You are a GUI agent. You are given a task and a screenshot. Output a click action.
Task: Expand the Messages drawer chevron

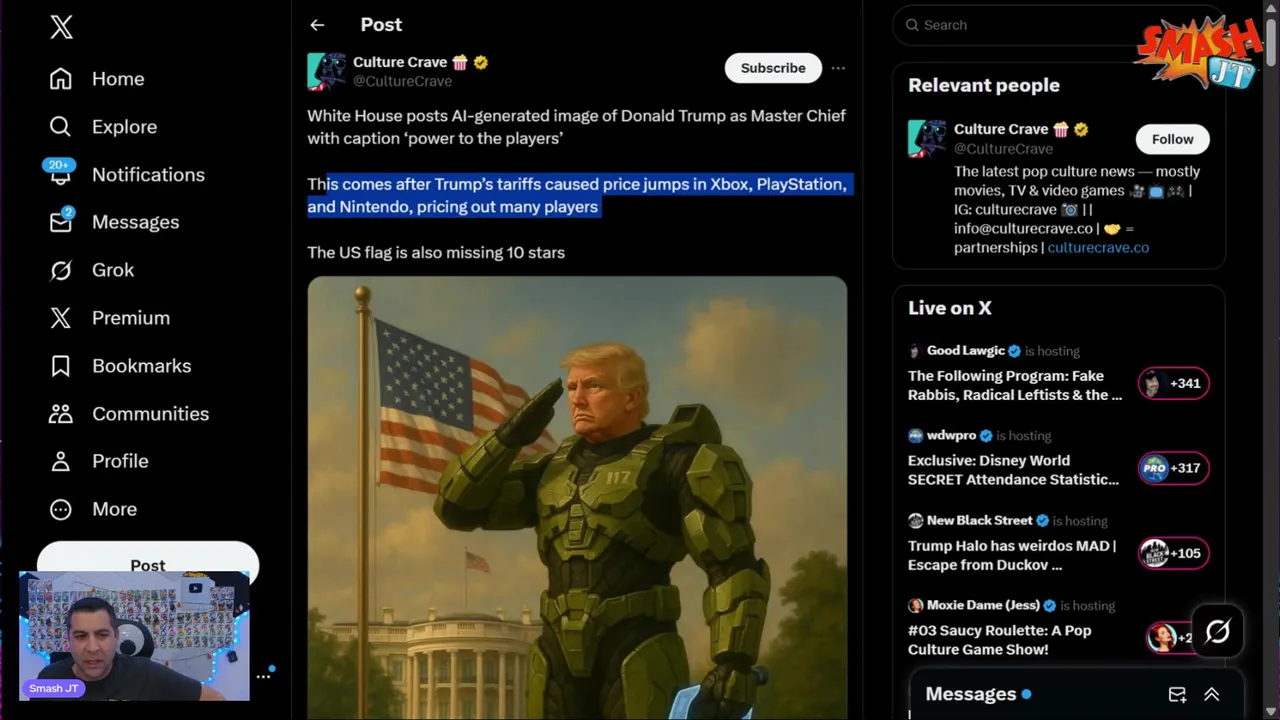(1211, 694)
